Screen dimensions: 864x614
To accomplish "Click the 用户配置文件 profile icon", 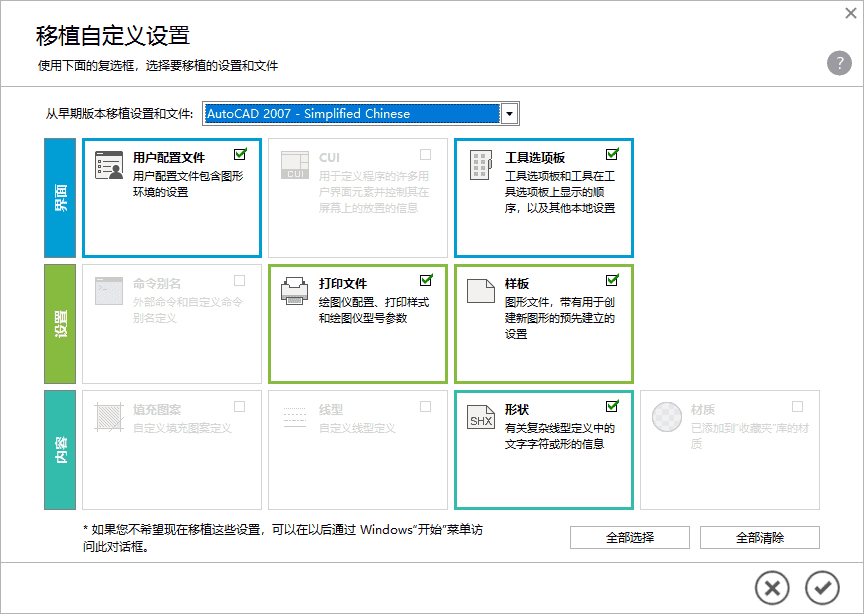I will tap(109, 164).
